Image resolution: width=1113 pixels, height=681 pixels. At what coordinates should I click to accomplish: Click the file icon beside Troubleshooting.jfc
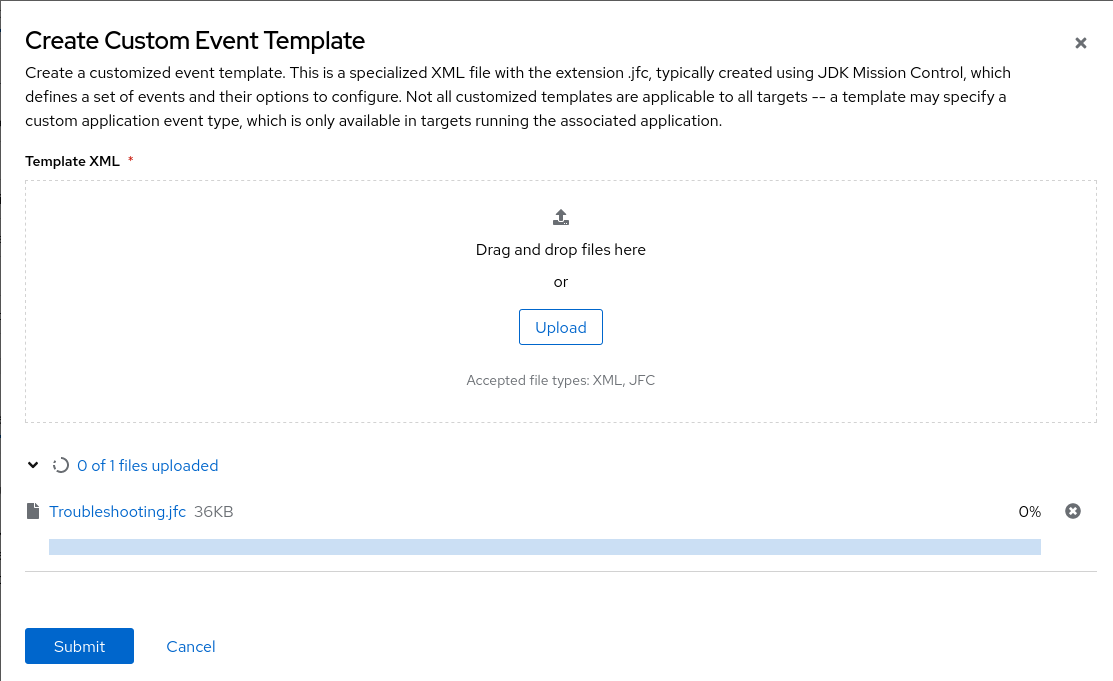point(34,511)
